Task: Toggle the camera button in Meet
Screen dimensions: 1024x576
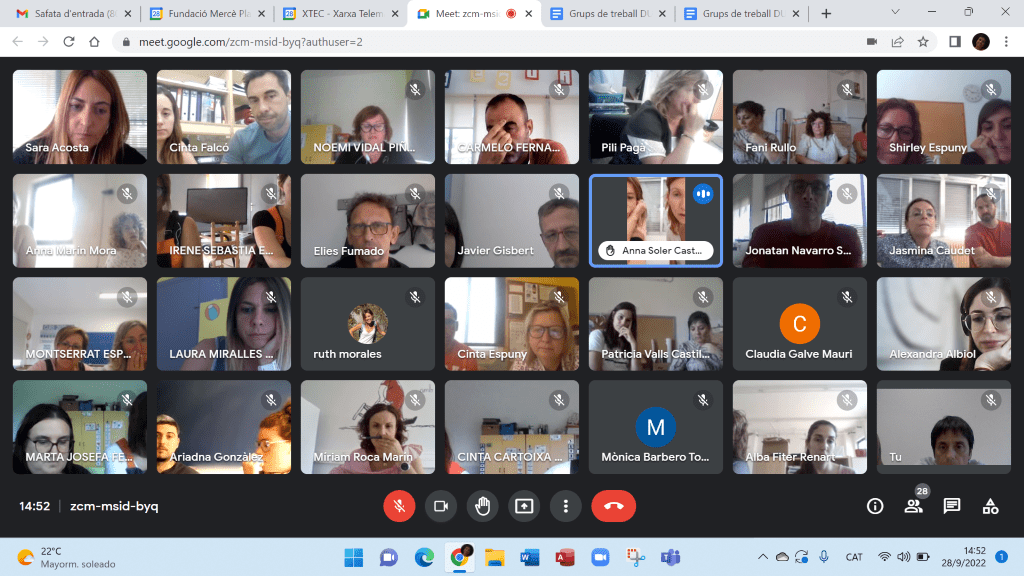Action: (440, 506)
